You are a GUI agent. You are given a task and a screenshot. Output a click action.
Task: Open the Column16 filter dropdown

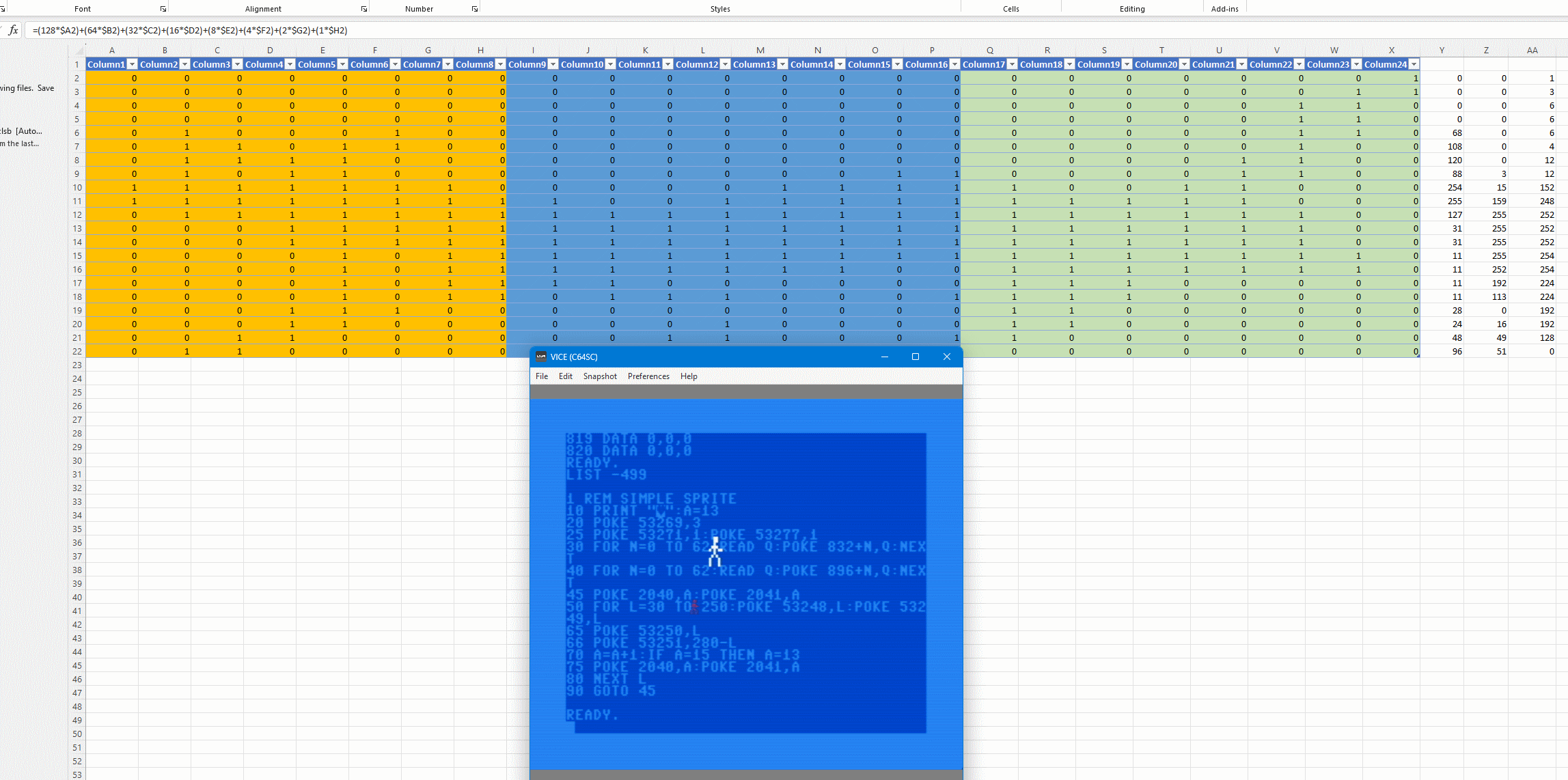(955, 64)
